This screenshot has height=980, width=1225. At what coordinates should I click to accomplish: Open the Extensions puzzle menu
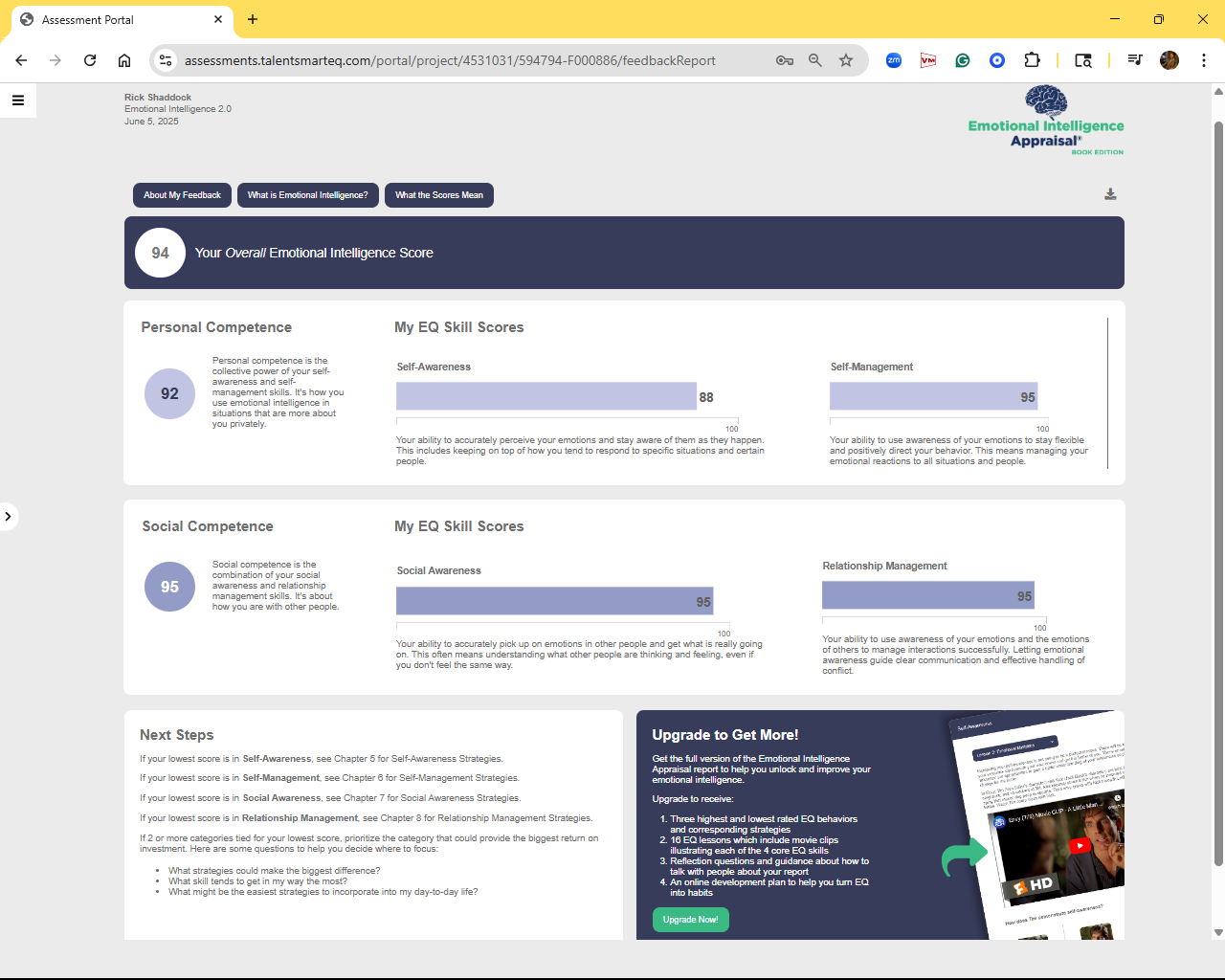[1032, 60]
